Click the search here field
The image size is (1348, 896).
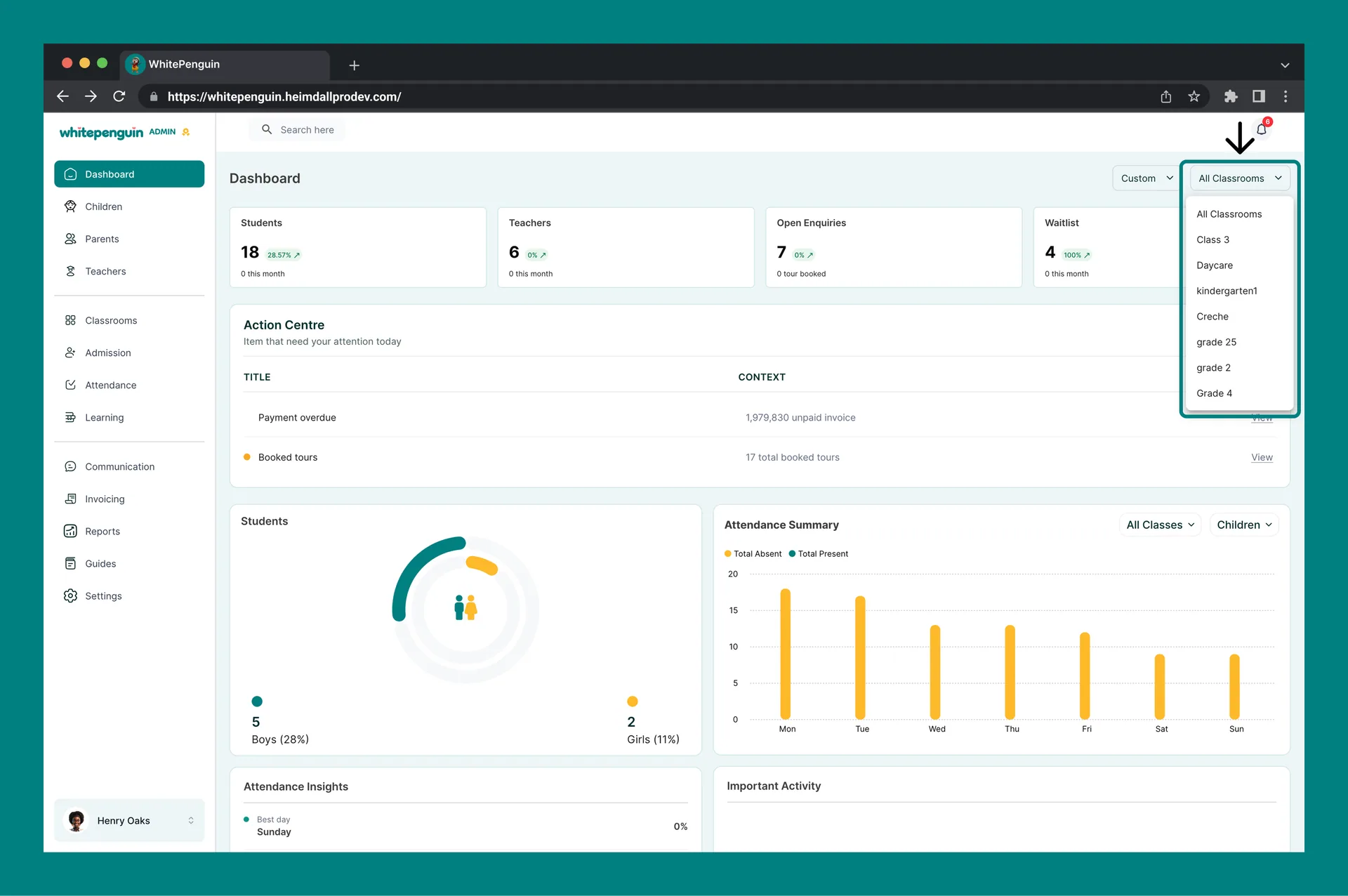298,129
